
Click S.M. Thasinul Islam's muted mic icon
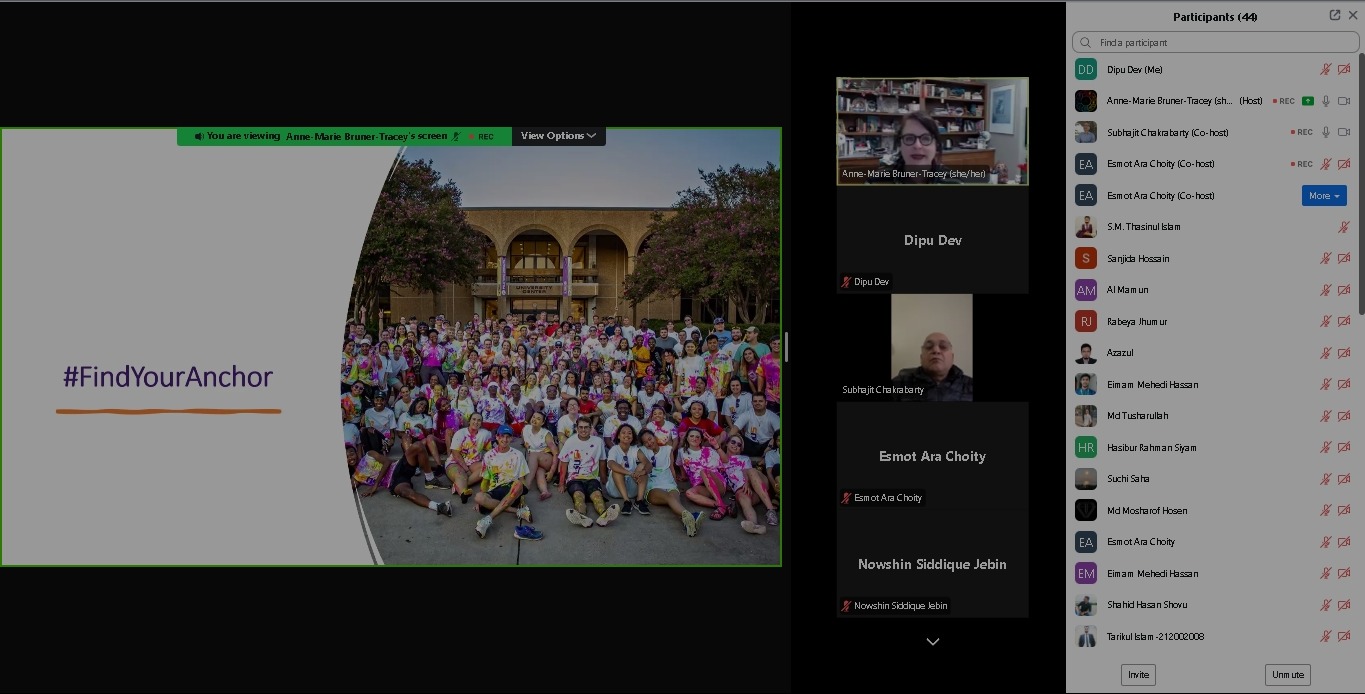1344,227
